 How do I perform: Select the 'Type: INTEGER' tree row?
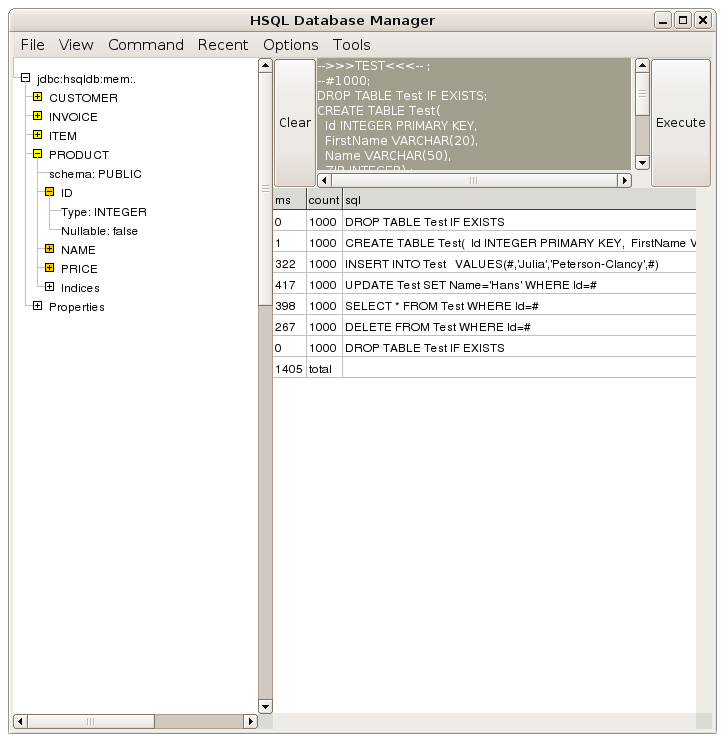(104, 212)
